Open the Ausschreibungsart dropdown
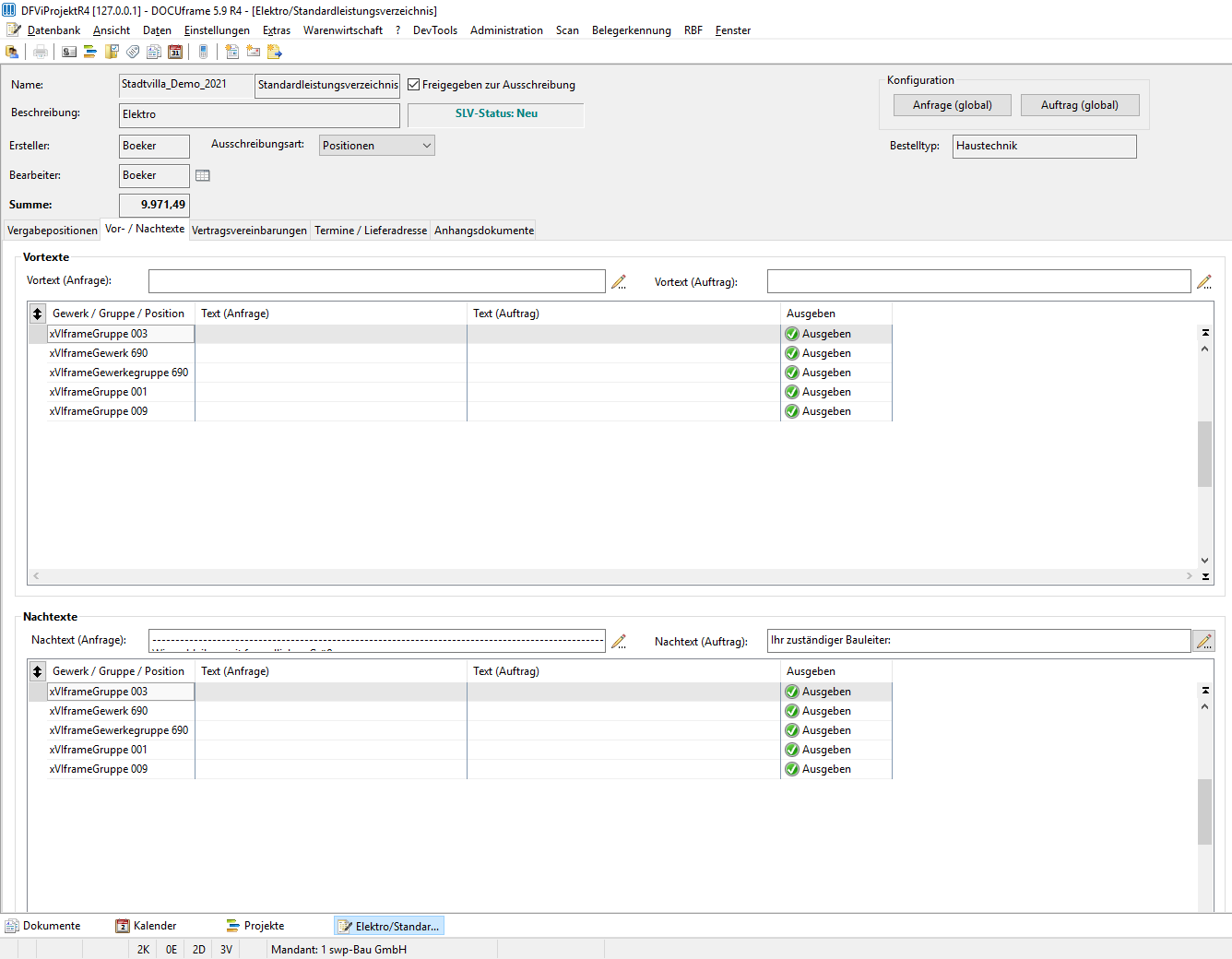 pyautogui.click(x=377, y=146)
